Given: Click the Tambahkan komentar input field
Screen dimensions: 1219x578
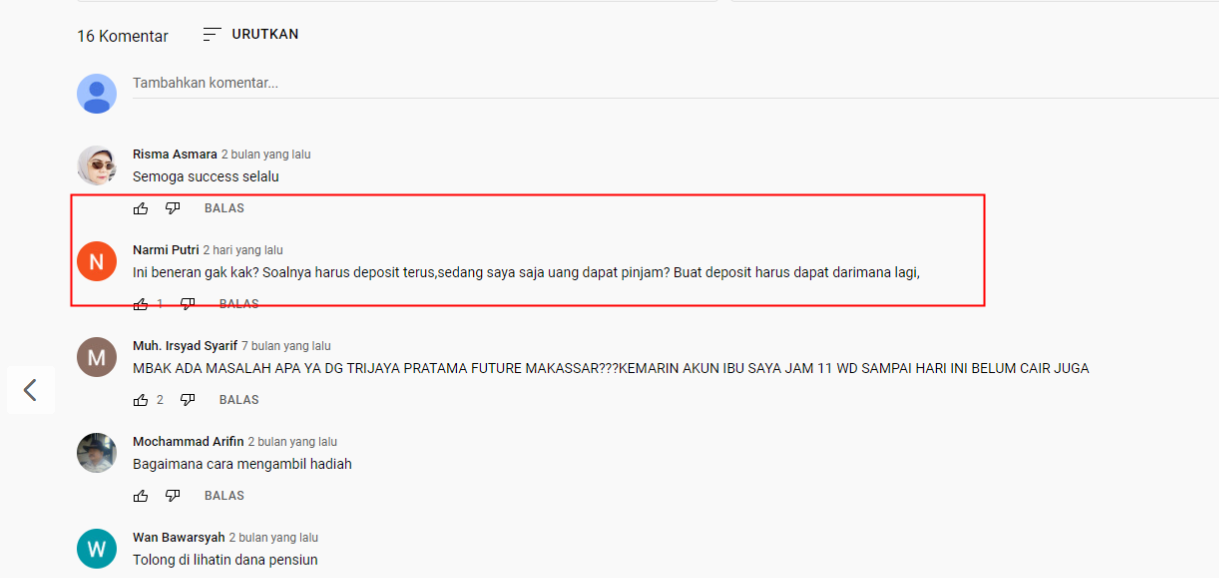Looking at the screenshot, I should [675, 83].
